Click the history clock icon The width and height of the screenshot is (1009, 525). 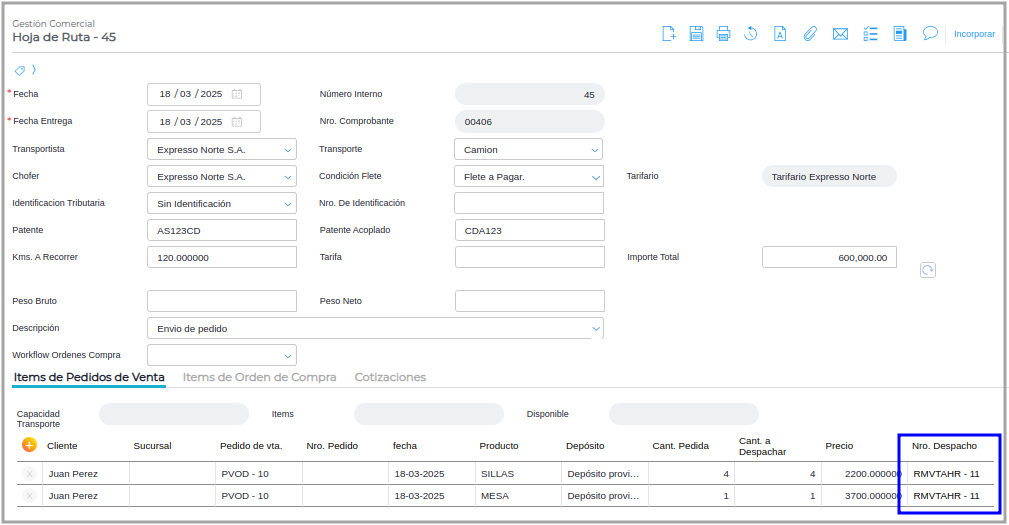(751, 34)
